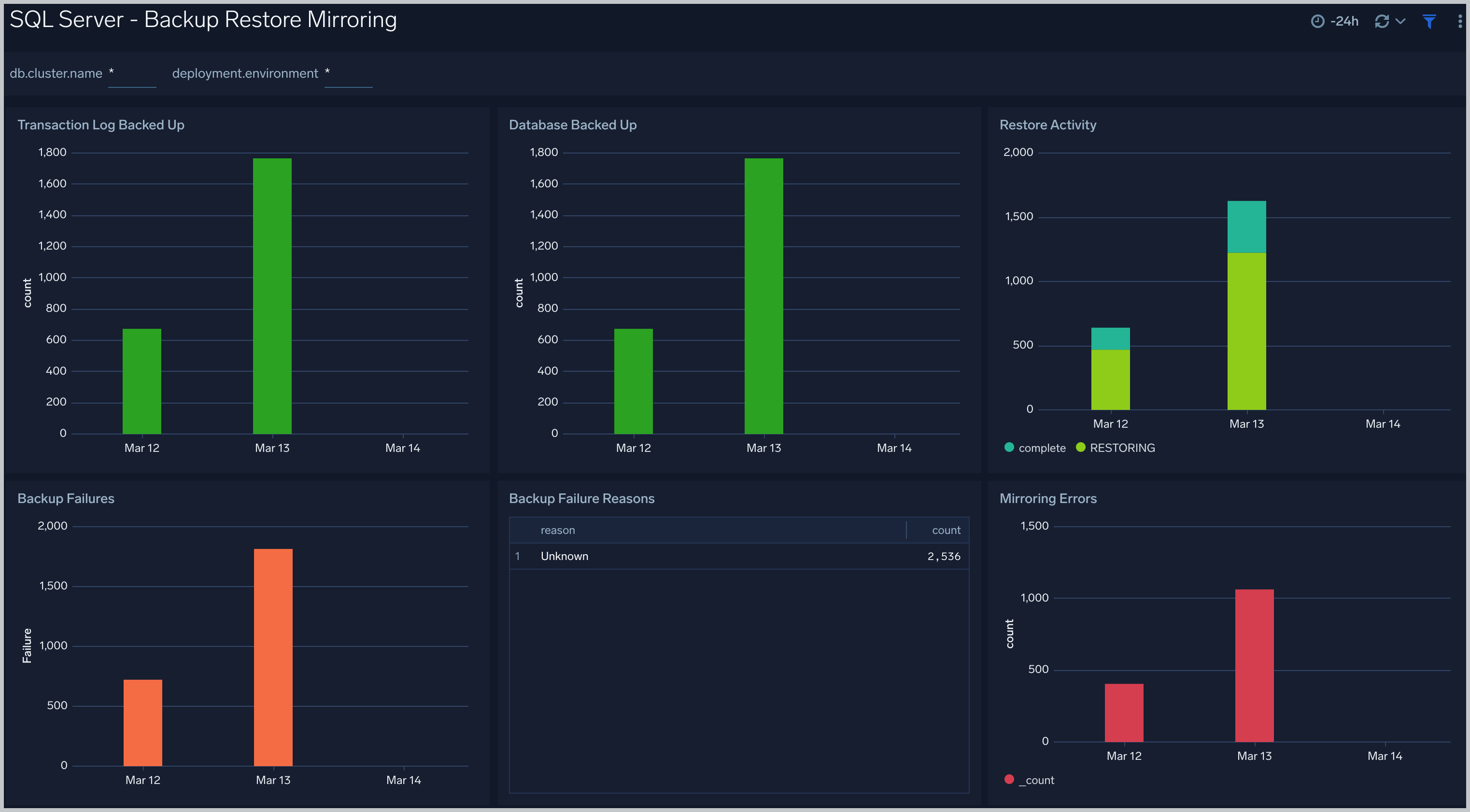
Task: Toggle the complete legend series
Action: click(x=1034, y=448)
